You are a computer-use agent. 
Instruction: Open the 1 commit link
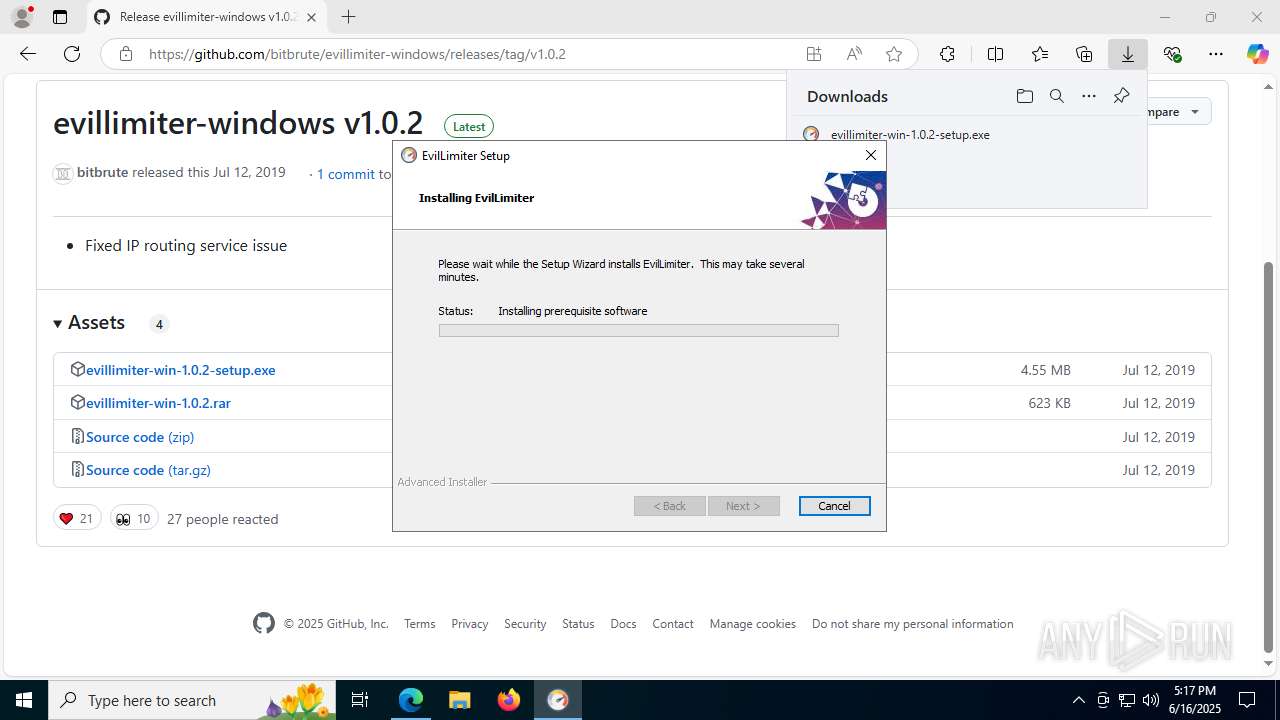tap(346, 174)
